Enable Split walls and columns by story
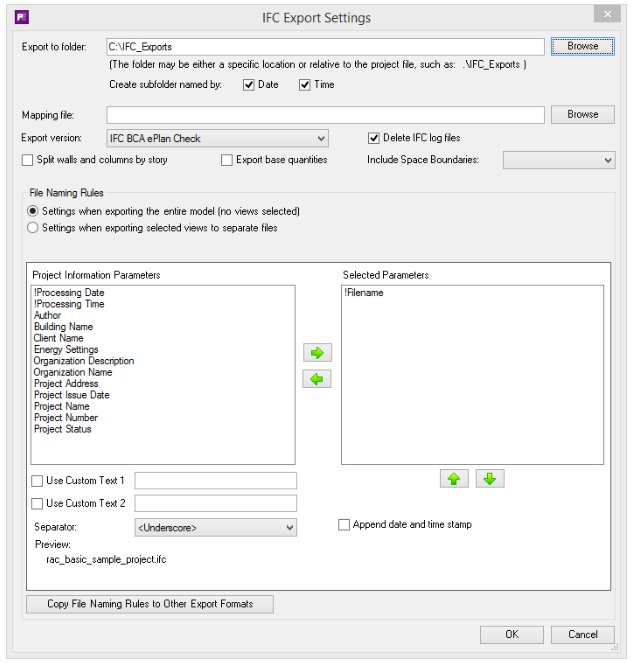This screenshot has height=663, width=632. [27, 160]
